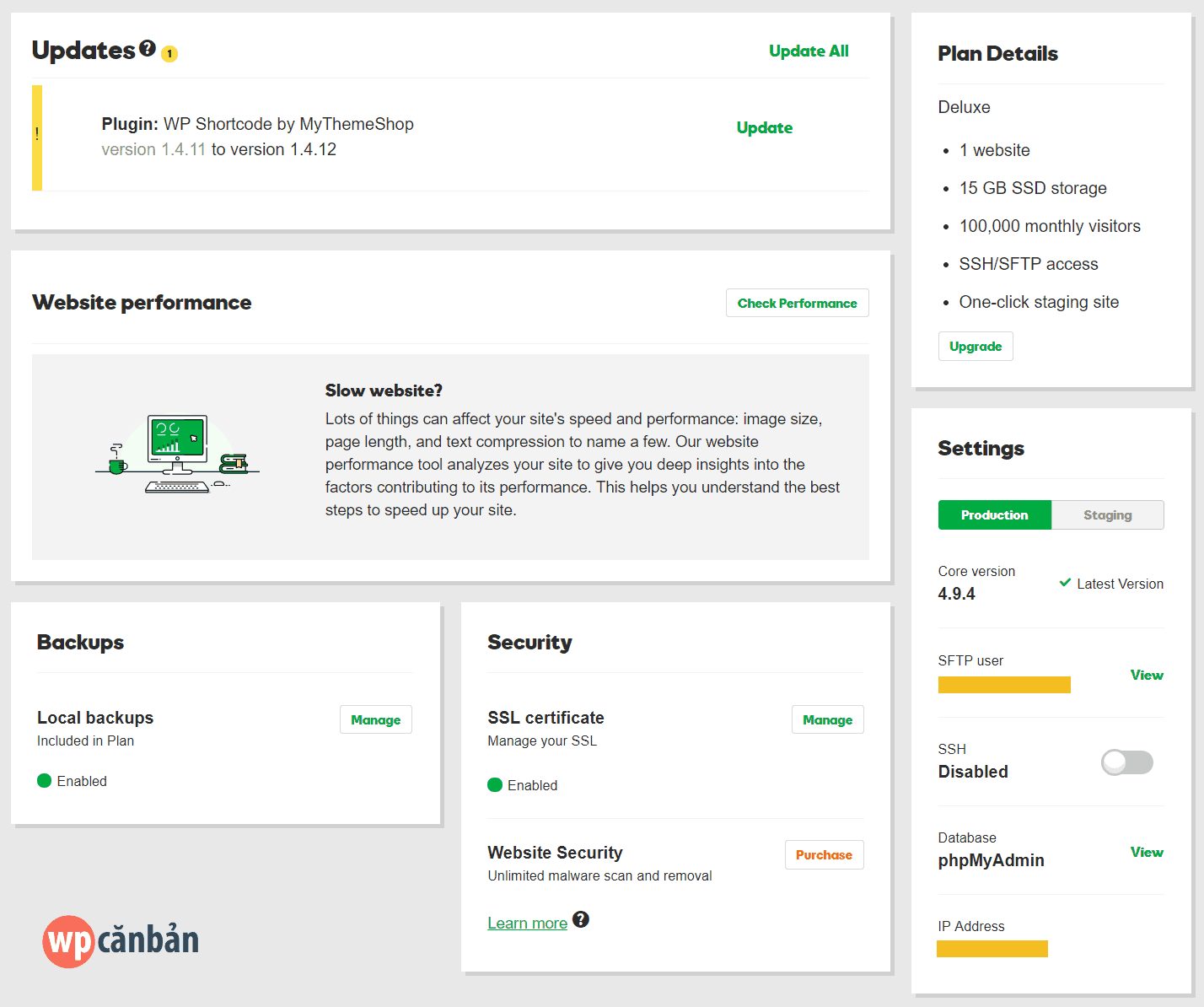Click the green Enabled dot under SSL certificate

coord(494,784)
